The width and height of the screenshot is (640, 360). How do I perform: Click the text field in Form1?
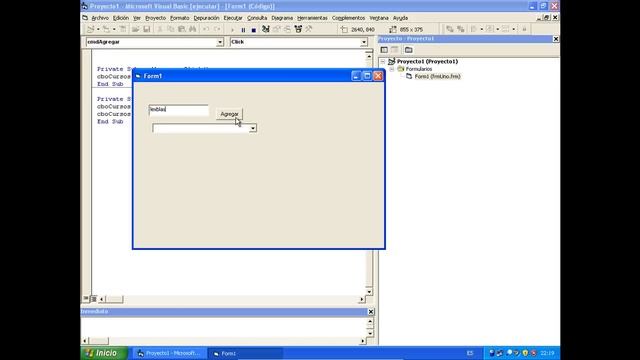[x=179, y=110]
